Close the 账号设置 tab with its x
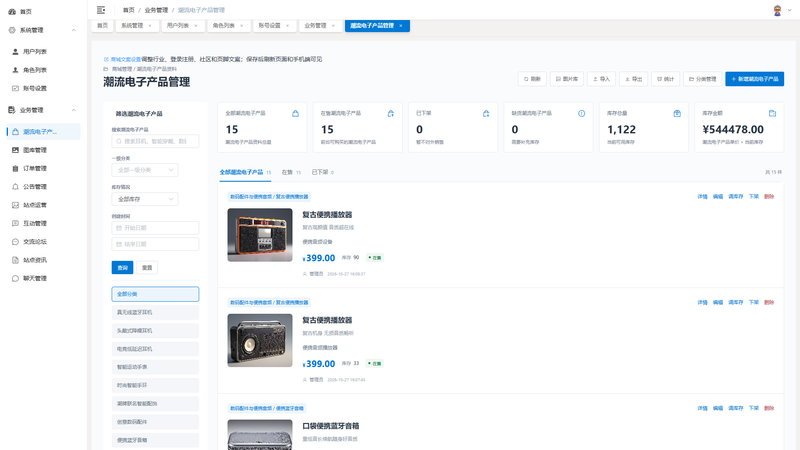This screenshot has width=800, height=450. 287,26
